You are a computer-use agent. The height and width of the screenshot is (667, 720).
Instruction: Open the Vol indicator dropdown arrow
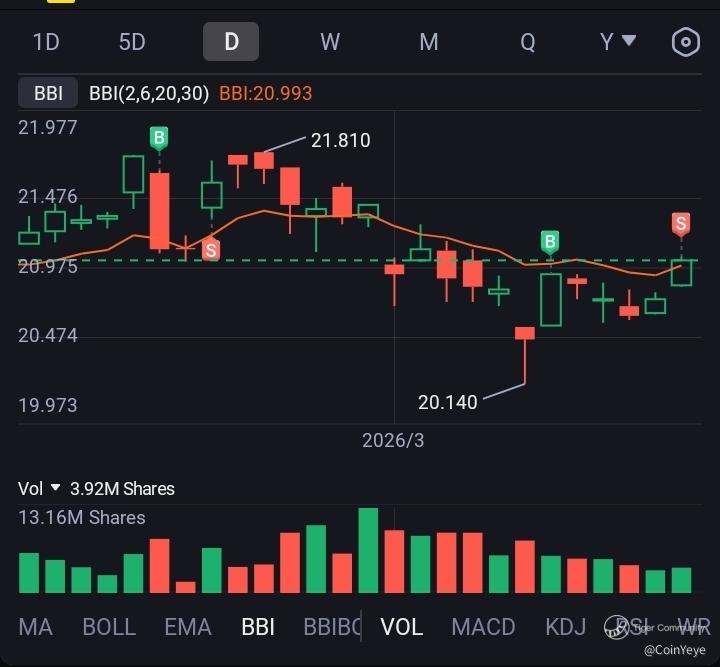tap(55, 488)
